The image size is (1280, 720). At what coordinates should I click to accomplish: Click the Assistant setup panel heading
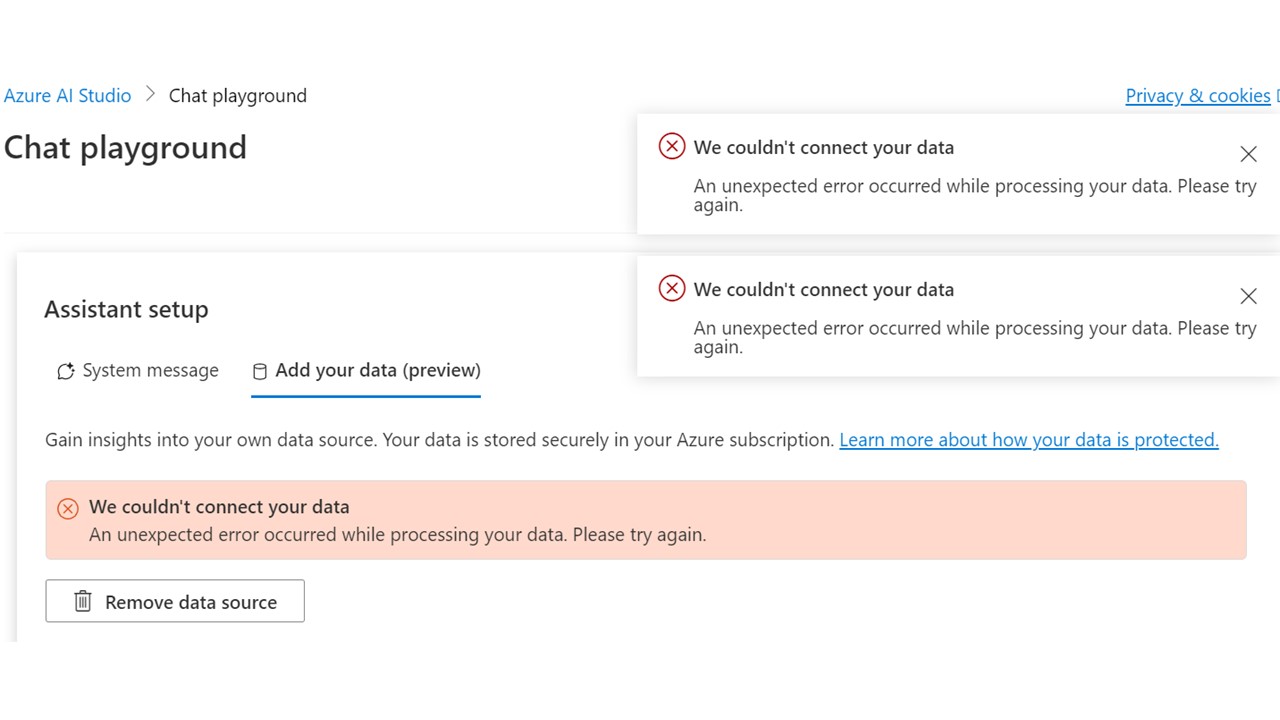coord(126,310)
